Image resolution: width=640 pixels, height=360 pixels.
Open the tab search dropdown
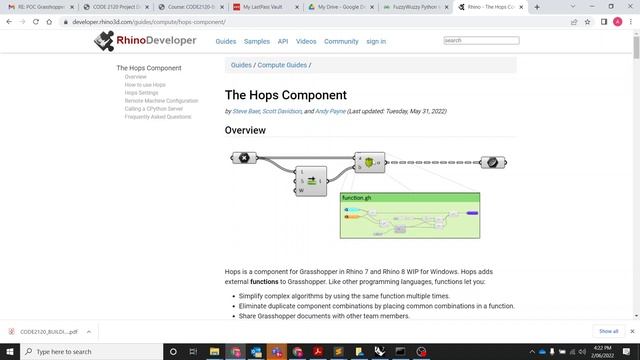(x=573, y=7)
